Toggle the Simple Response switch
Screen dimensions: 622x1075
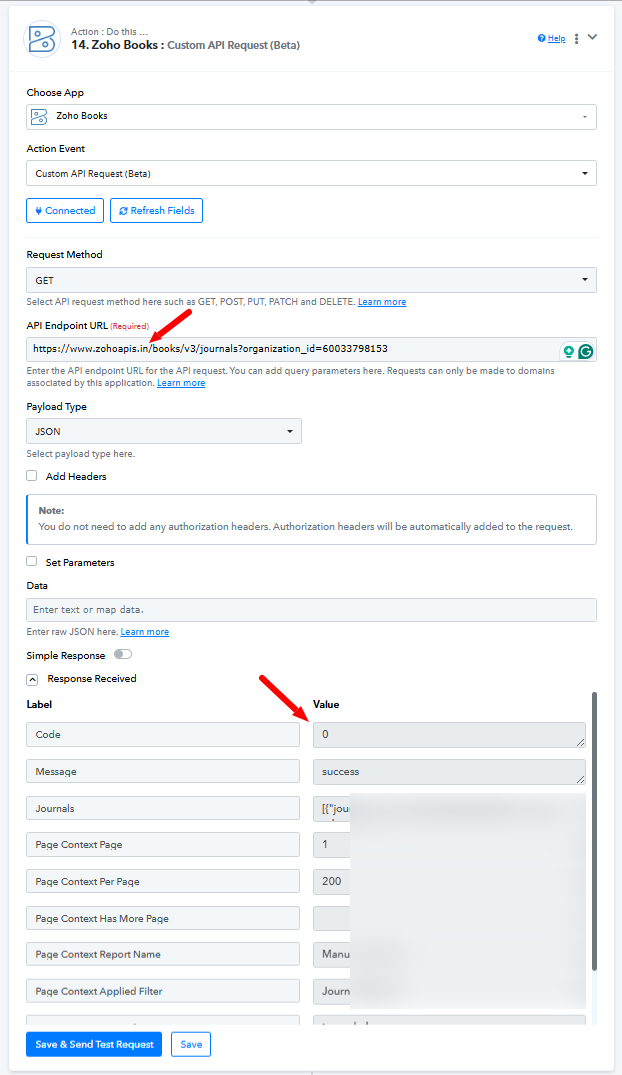123,654
